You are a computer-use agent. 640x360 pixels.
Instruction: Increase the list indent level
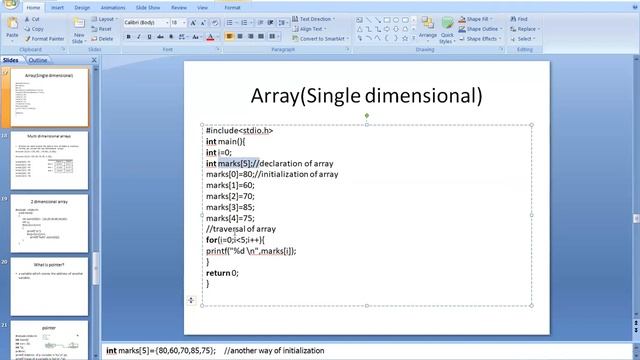pos(270,23)
